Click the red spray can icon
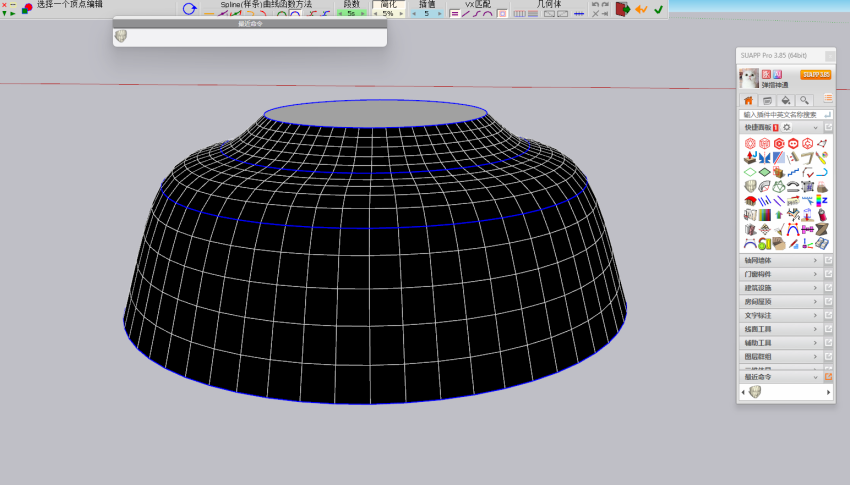The height and width of the screenshot is (485, 850). point(822,215)
